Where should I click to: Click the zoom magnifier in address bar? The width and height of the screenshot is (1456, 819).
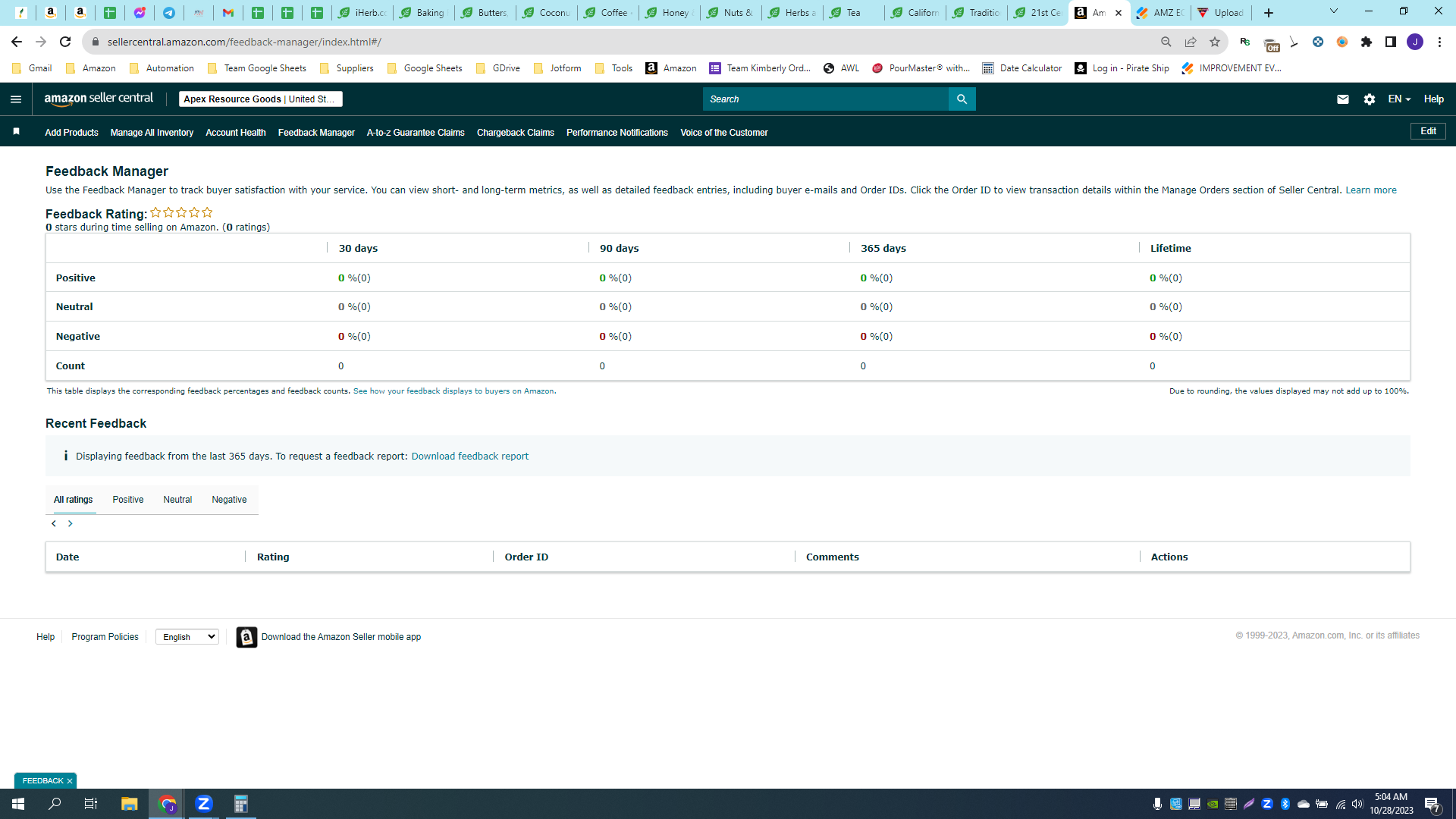1166,42
